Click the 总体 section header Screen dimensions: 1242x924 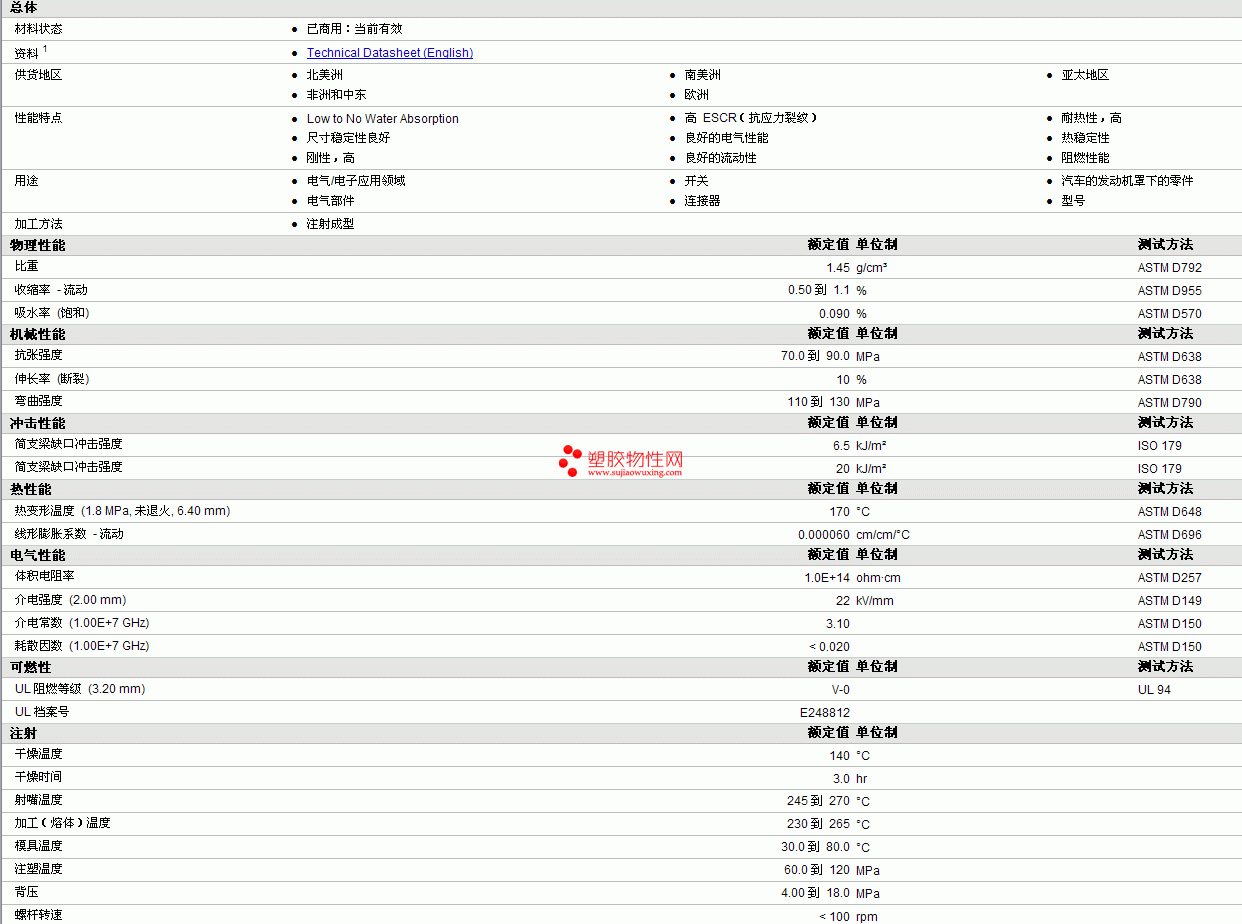point(24,7)
